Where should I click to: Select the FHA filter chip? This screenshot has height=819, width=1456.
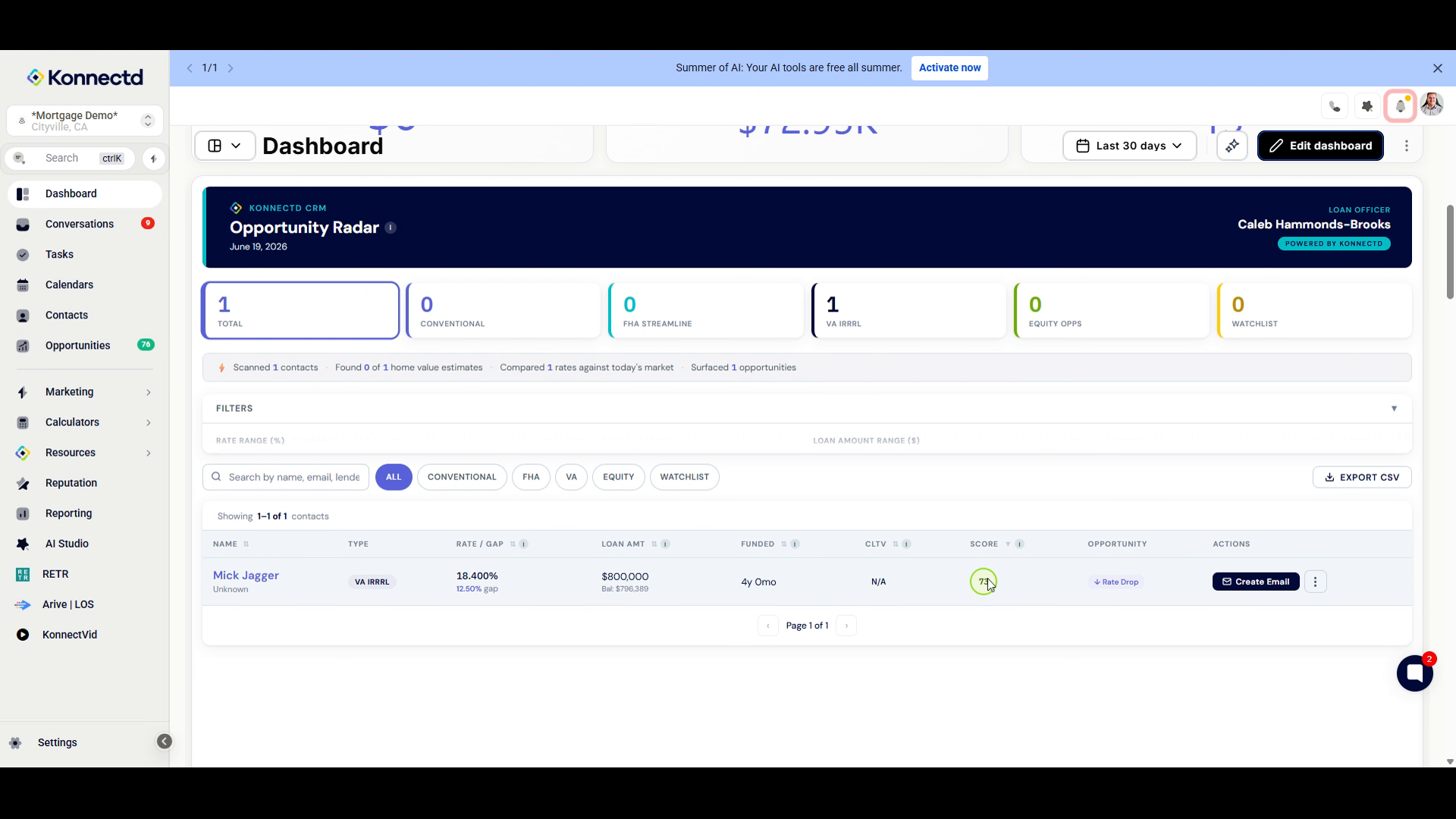[531, 477]
